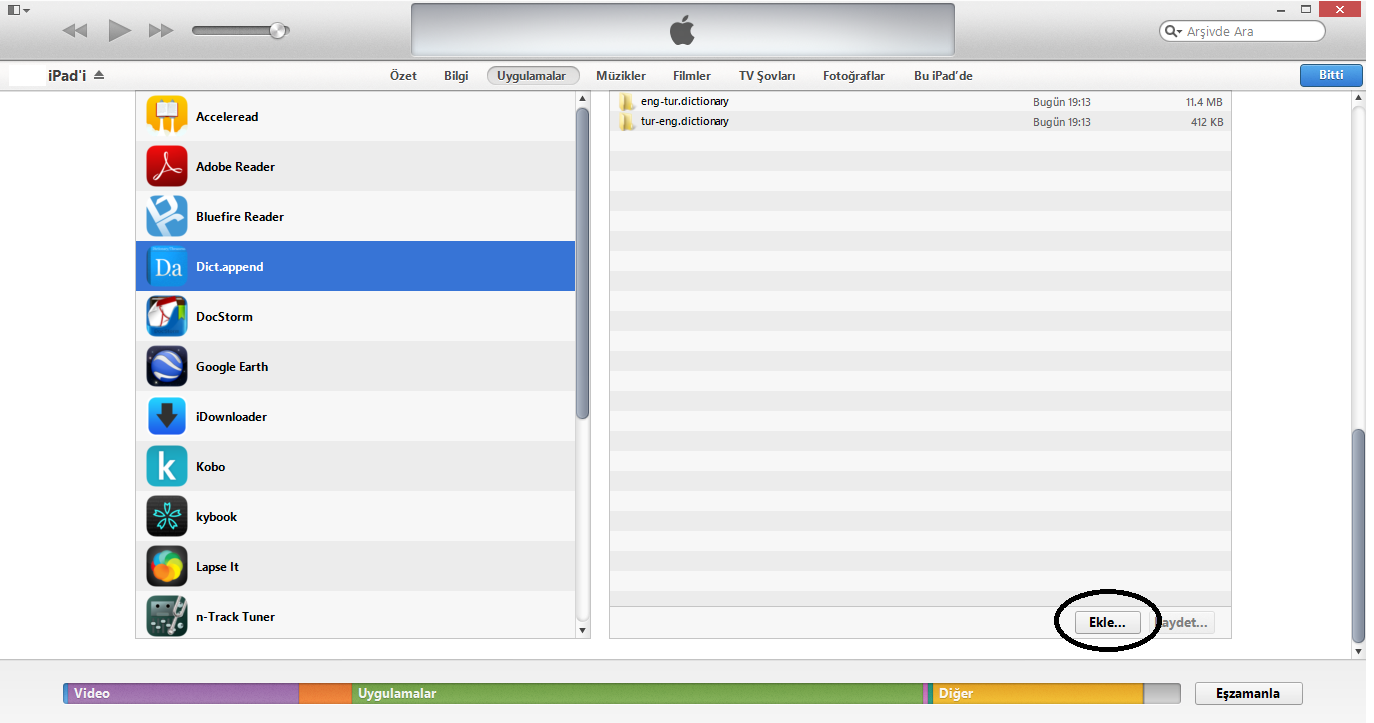The height and width of the screenshot is (723, 1374).
Task: Click the Apple logo status display
Action: click(x=682, y=30)
